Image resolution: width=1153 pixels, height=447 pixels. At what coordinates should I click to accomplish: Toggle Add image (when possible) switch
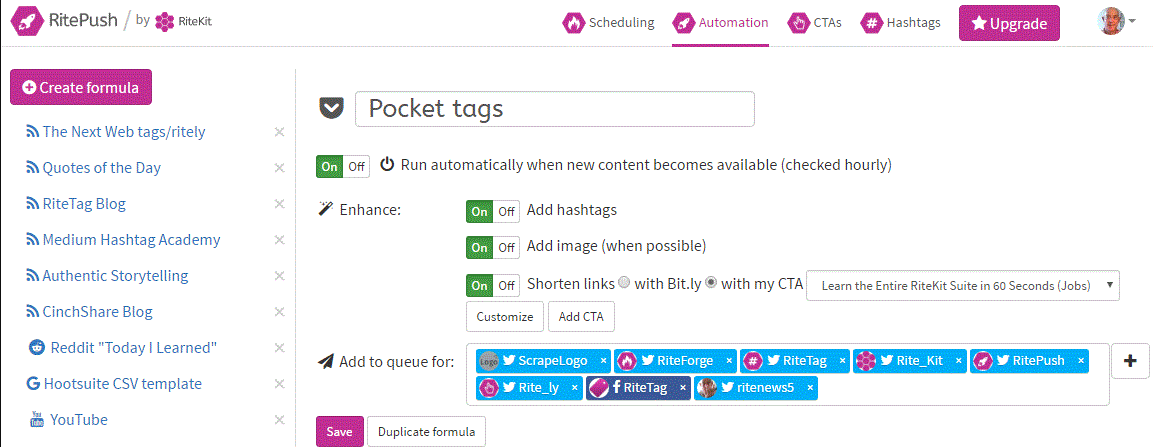[x=493, y=247]
